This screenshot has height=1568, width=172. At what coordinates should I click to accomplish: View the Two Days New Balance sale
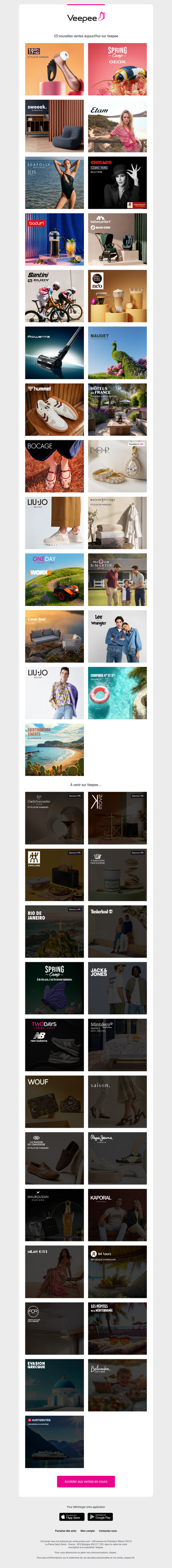[x=55, y=1044]
